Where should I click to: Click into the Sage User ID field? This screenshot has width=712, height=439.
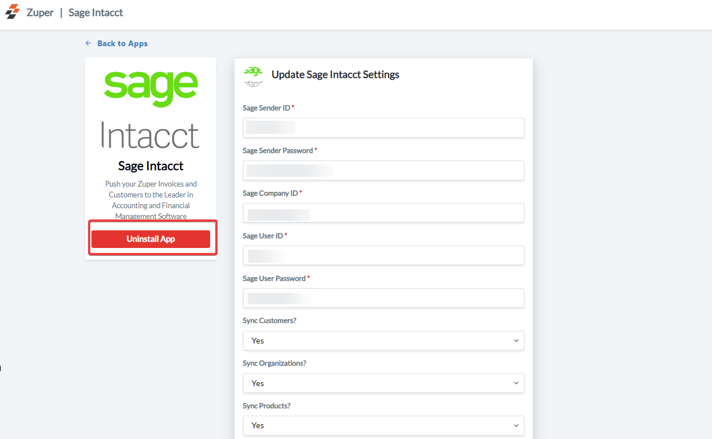(x=383, y=256)
